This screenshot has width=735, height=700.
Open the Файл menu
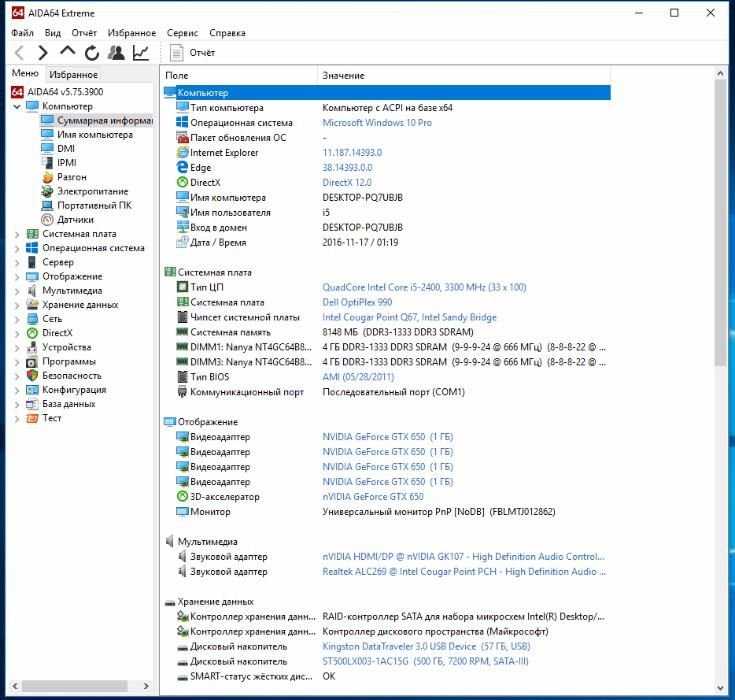22,33
